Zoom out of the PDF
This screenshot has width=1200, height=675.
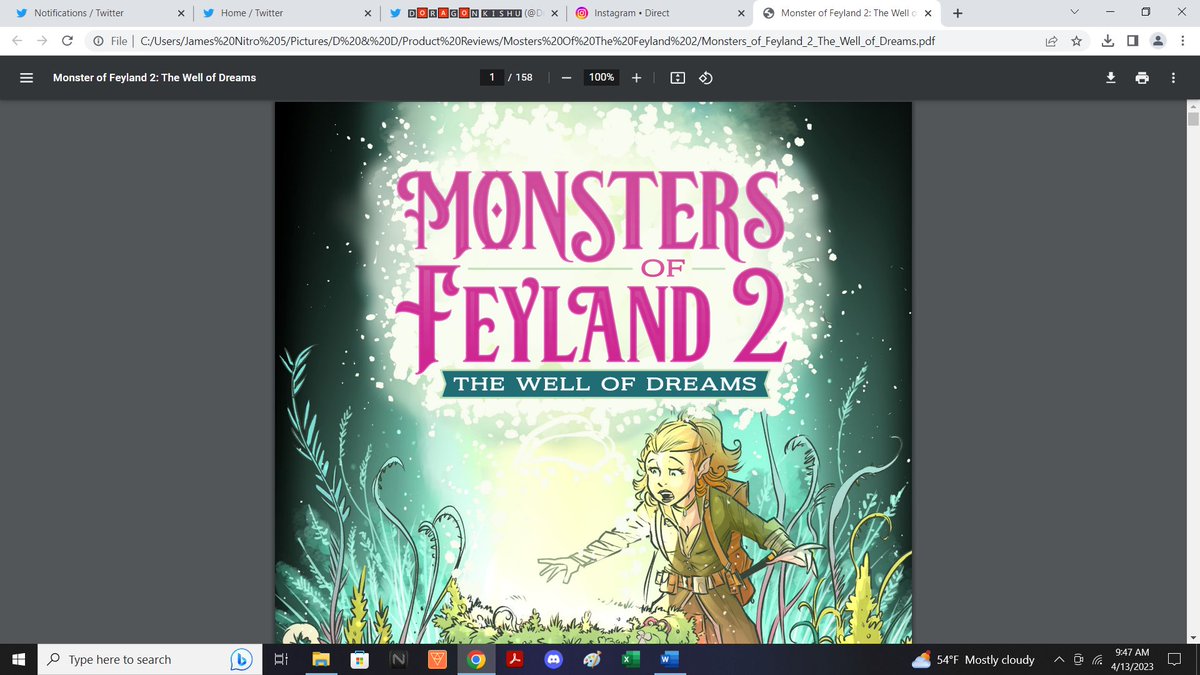coord(566,78)
